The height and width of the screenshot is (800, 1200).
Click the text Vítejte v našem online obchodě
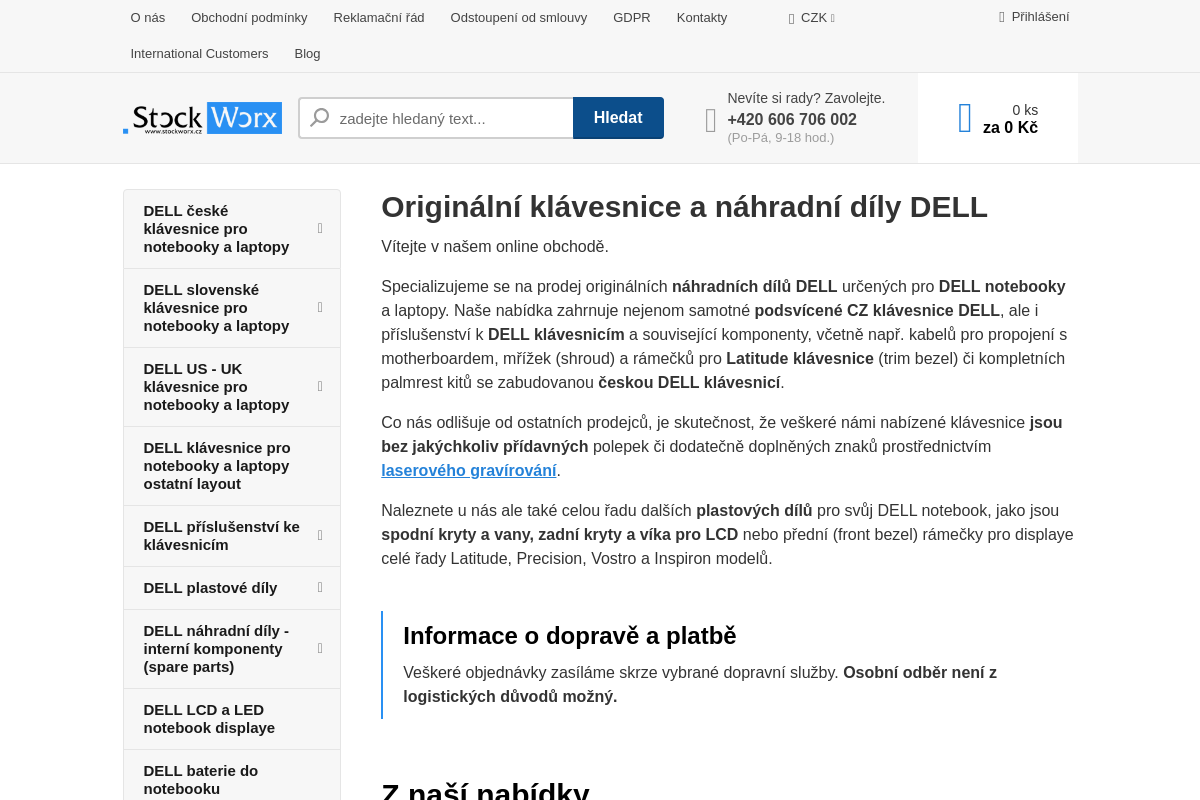point(495,247)
